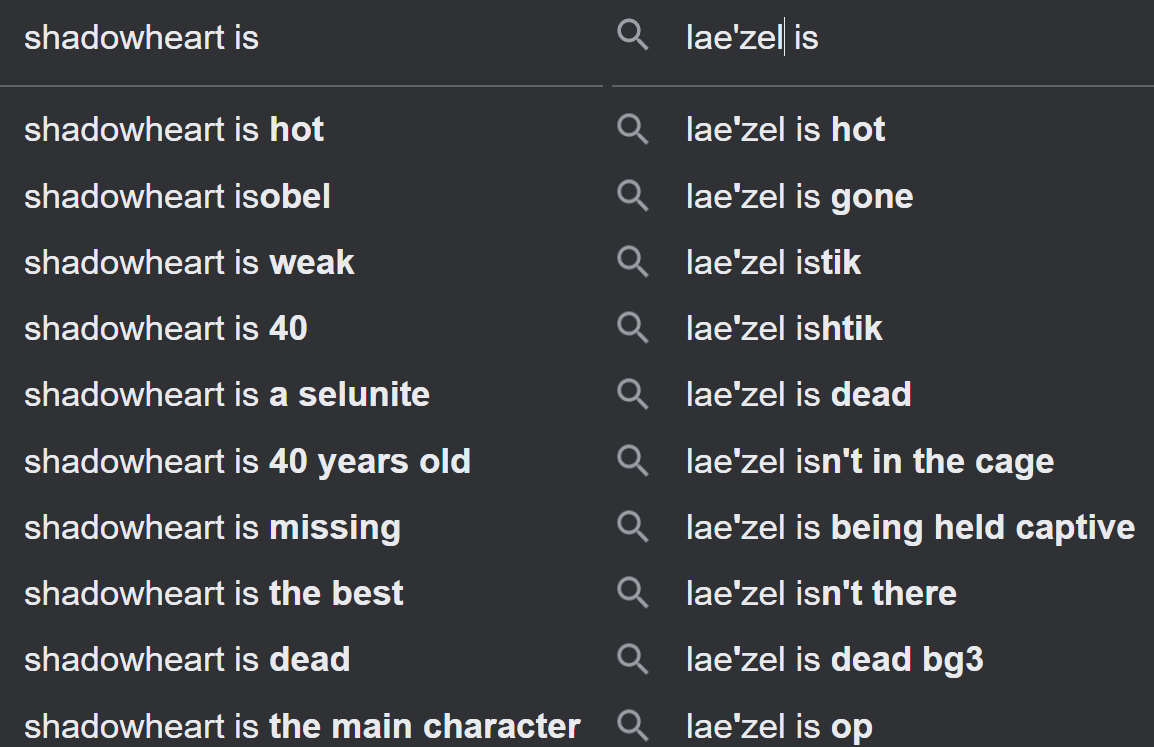This screenshot has height=747, width=1154.
Task: Click magnifier icon beside "lae'zel isn't there"
Action: pyautogui.click(x=632, y=593)
